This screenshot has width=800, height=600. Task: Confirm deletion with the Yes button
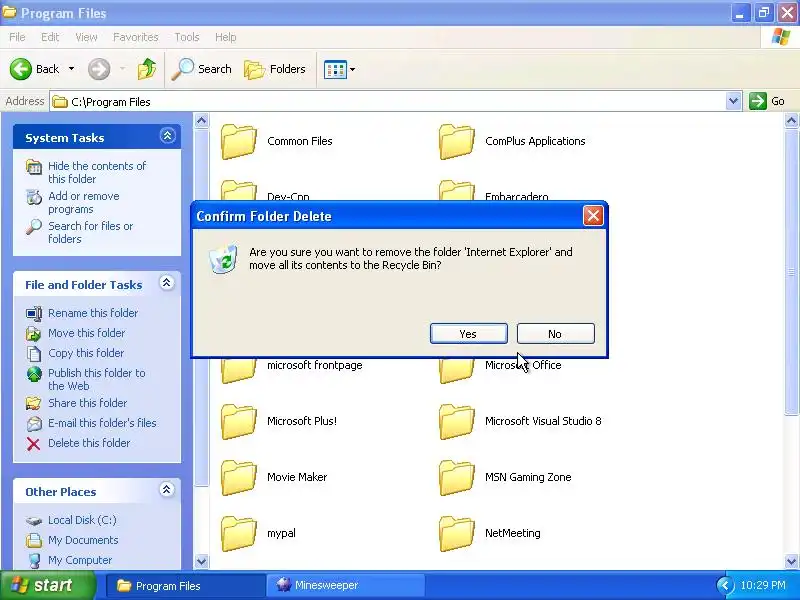(468, 334)
